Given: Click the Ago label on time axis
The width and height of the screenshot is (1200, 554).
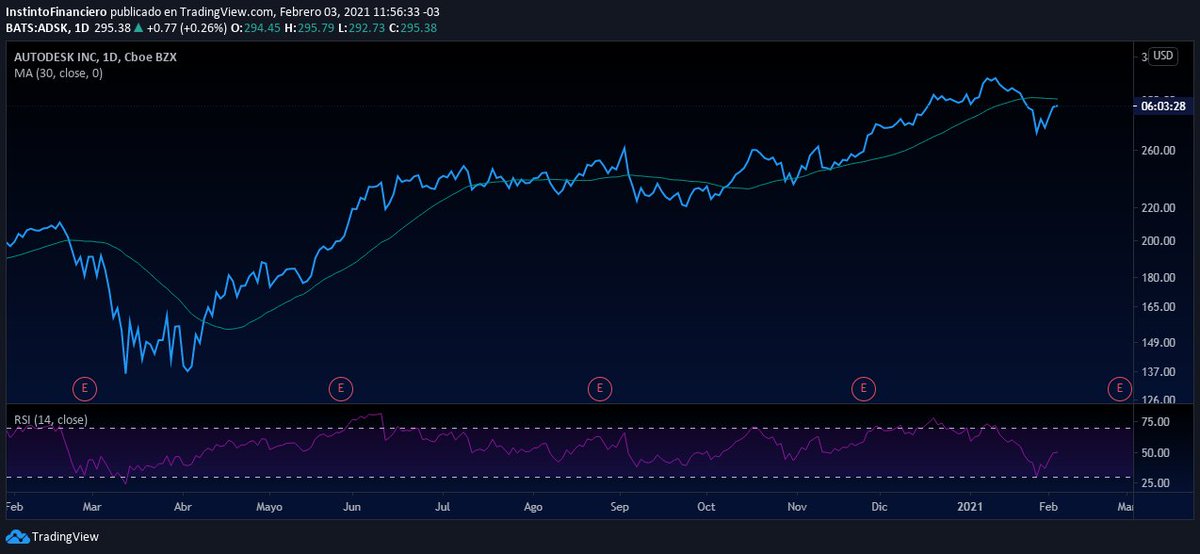Looking at the screenshot, I should click(x=533, y=508).
